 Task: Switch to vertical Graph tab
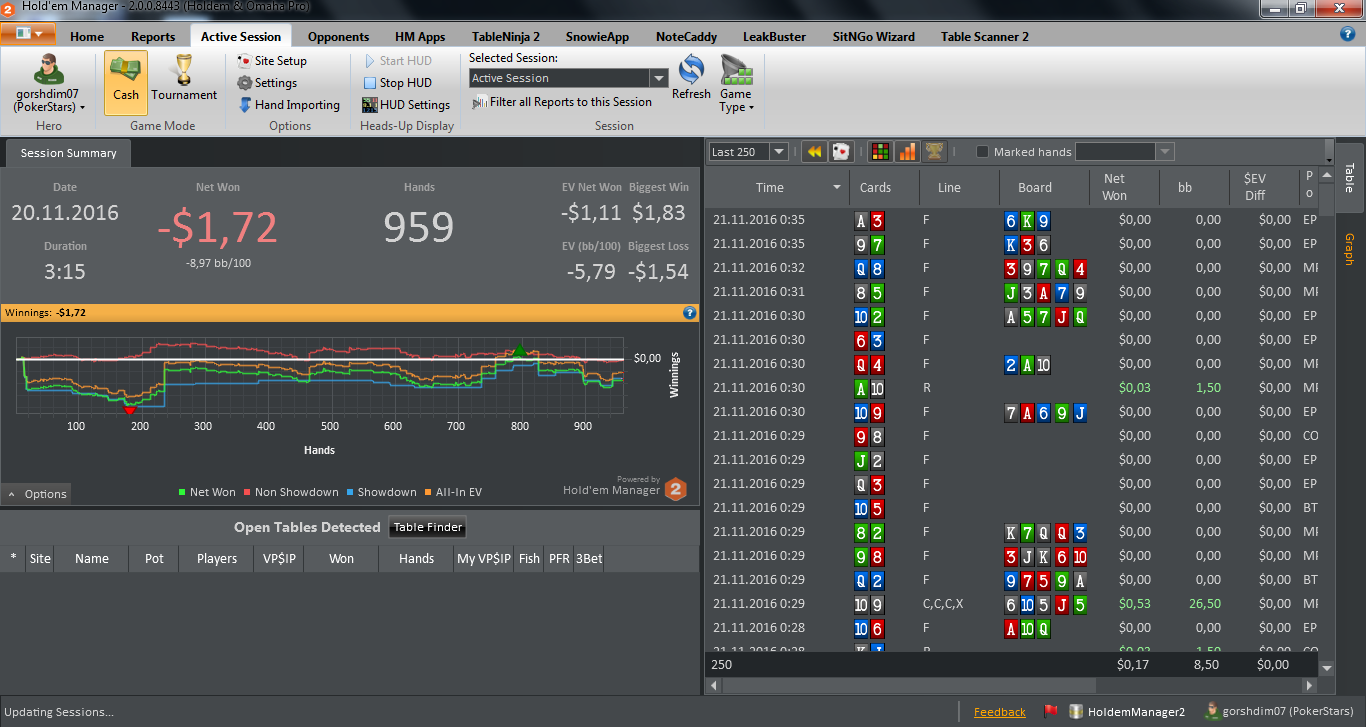pyautogui.click(x=1349, y=249)
